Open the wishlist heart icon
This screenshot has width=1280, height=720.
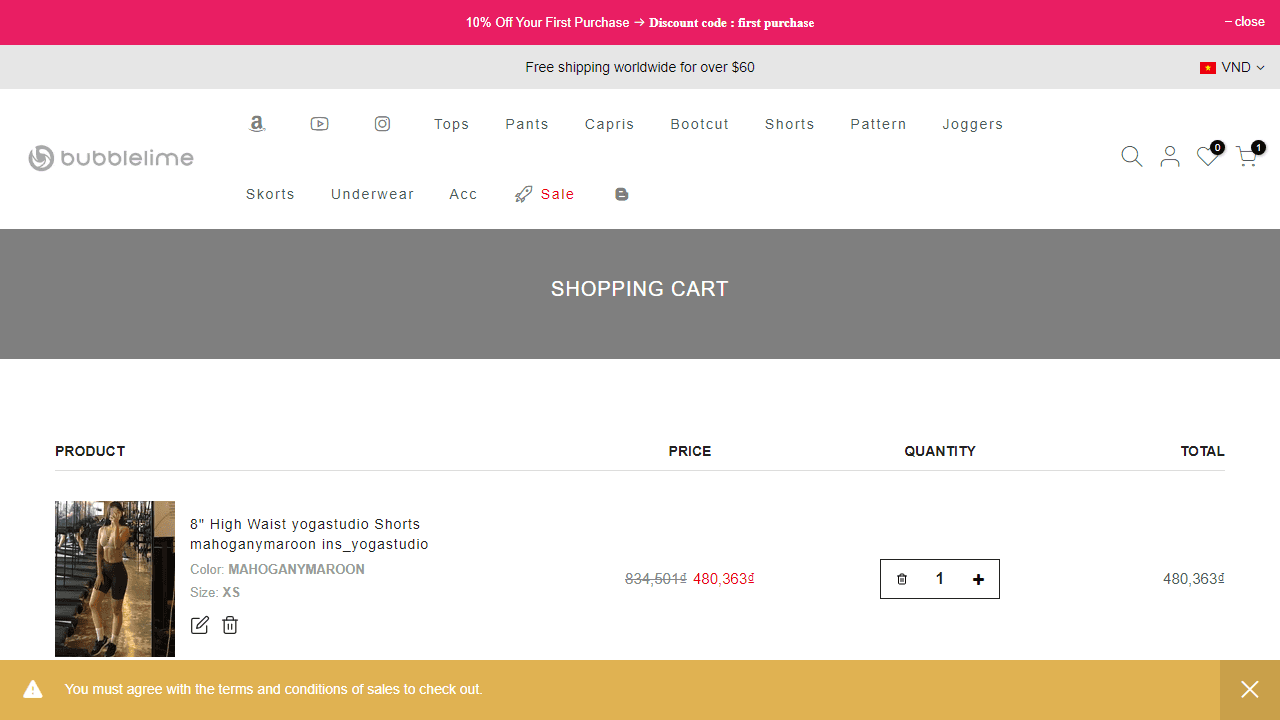(1209, 155)
